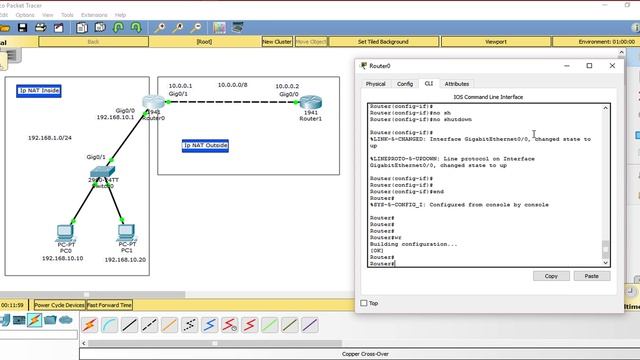The width and height of the screenshot is (640, 360).
Task: Select the Connections lightning category icon
Action: [x=34, y=320]
